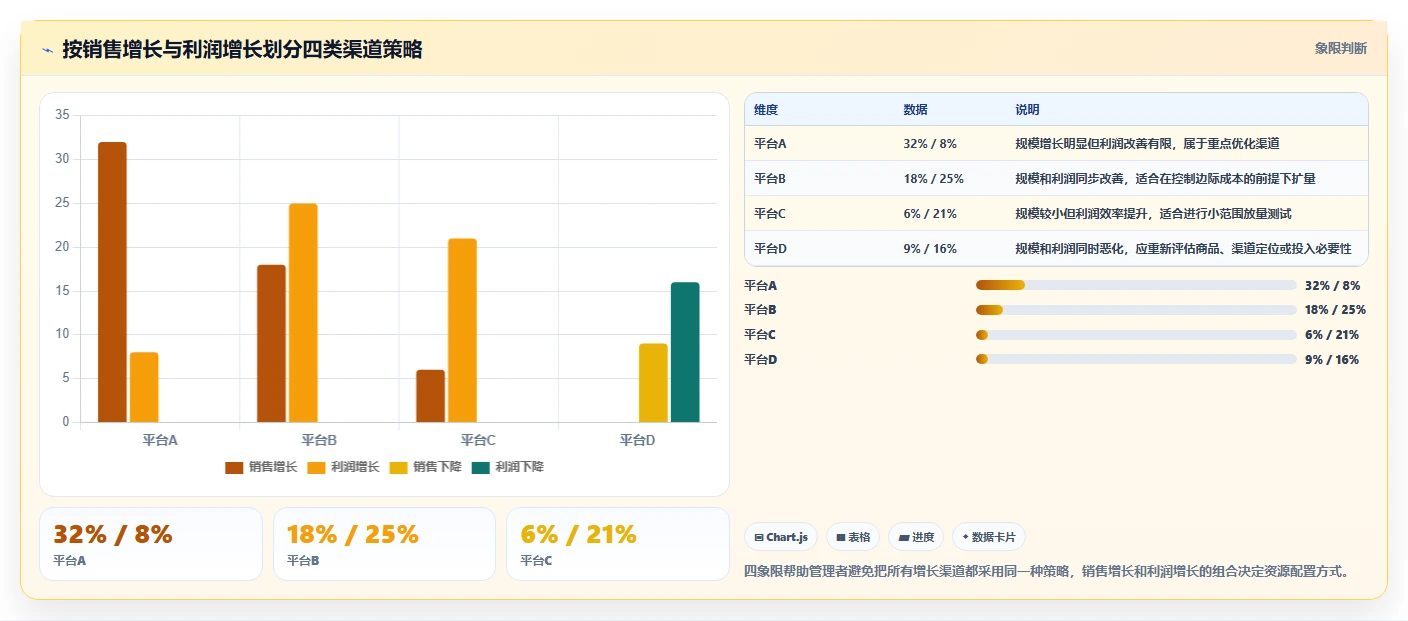
Task: Click the 平台C progress bar
Action: tap(1136, 335)
